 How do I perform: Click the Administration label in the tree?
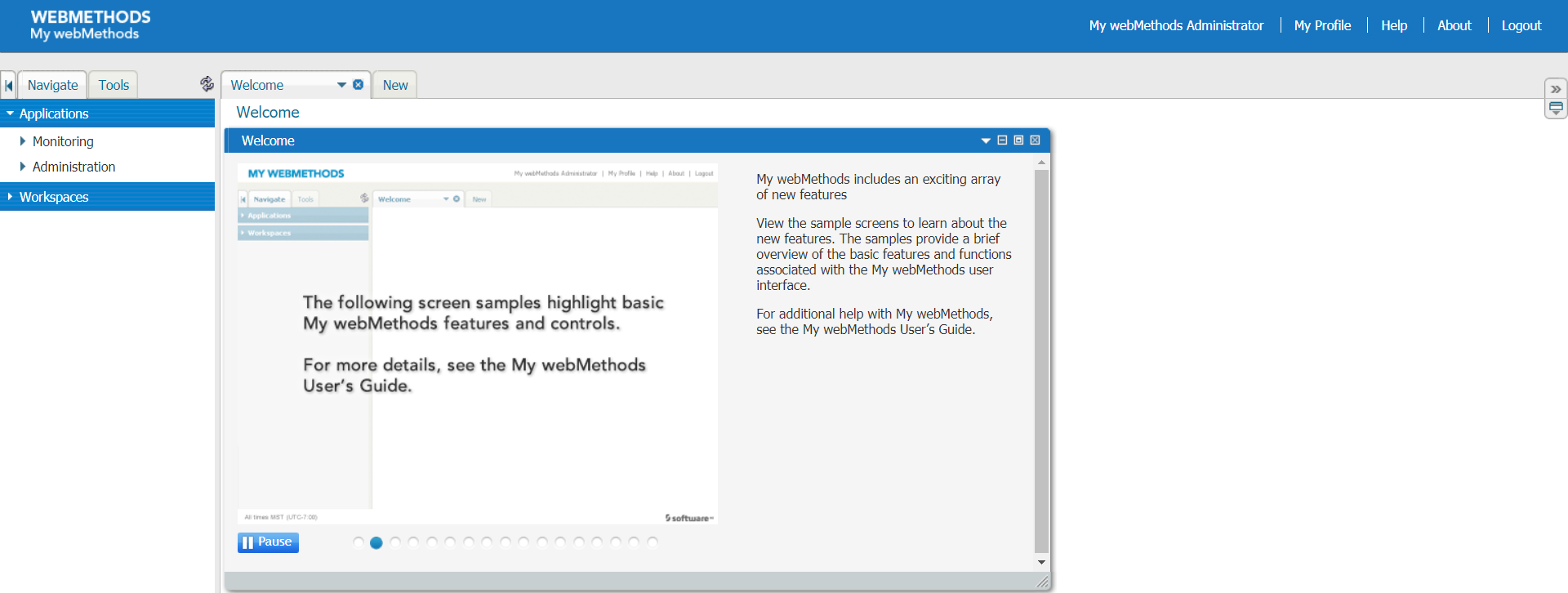point(73,167)
